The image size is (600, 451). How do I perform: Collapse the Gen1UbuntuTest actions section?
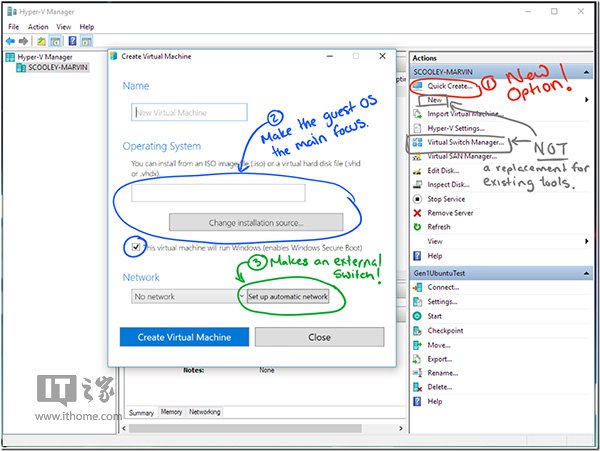point(586,274)
